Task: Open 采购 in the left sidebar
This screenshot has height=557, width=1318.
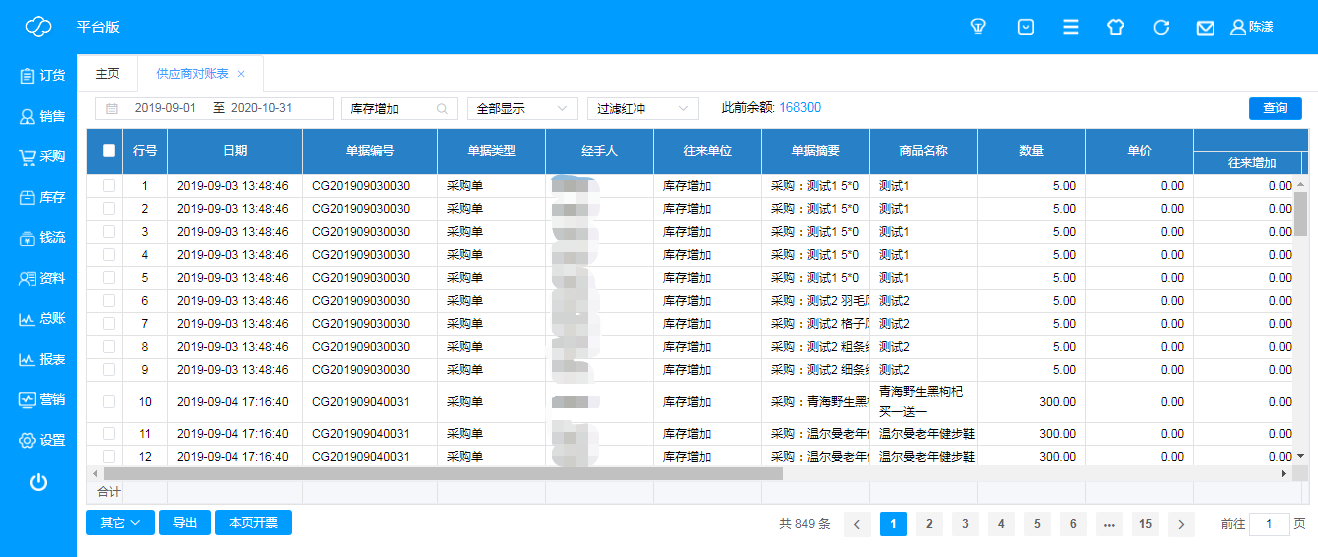Action: (x=41, y=157)
